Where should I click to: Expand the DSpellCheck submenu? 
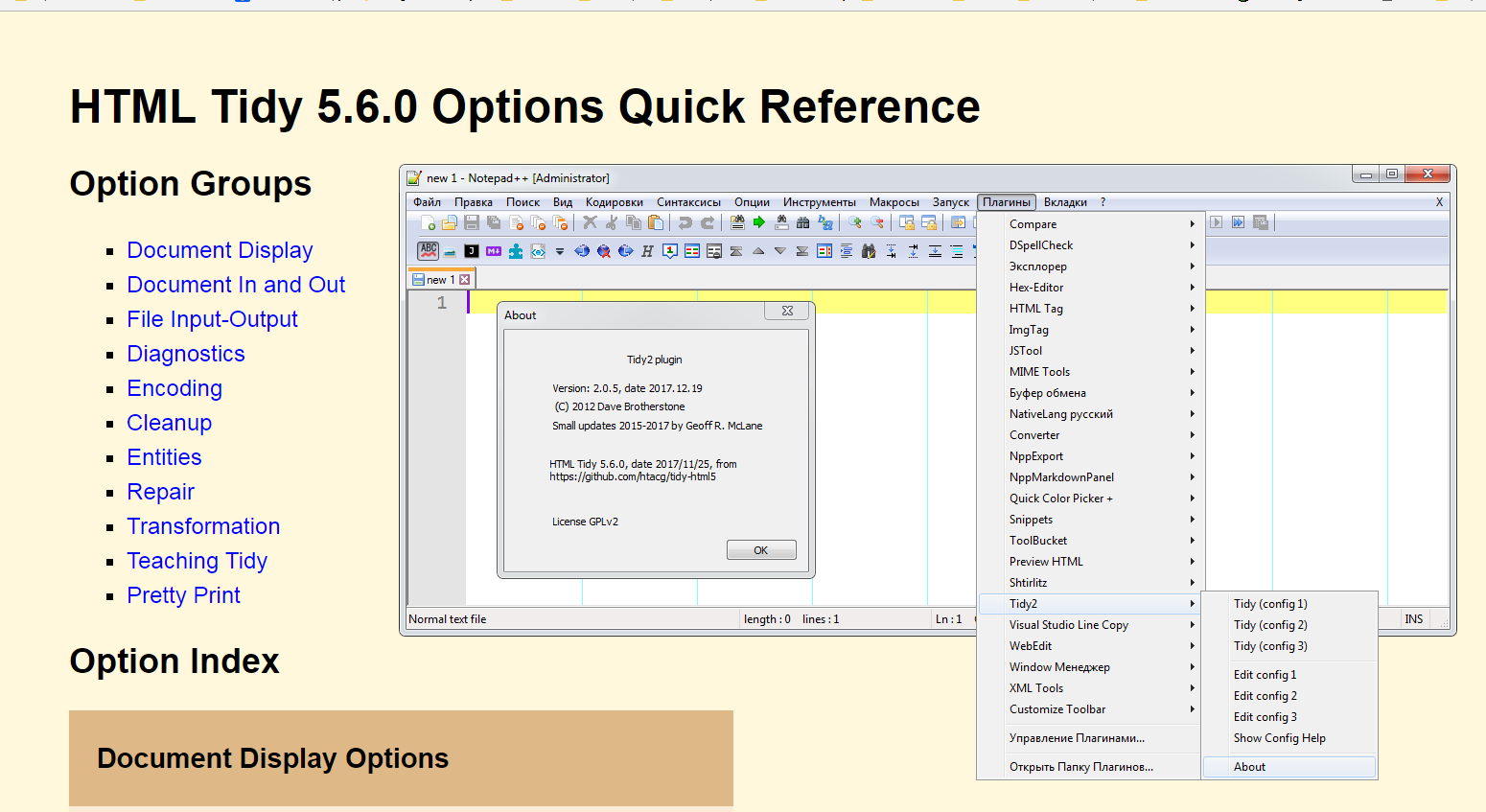point(1089,245)
